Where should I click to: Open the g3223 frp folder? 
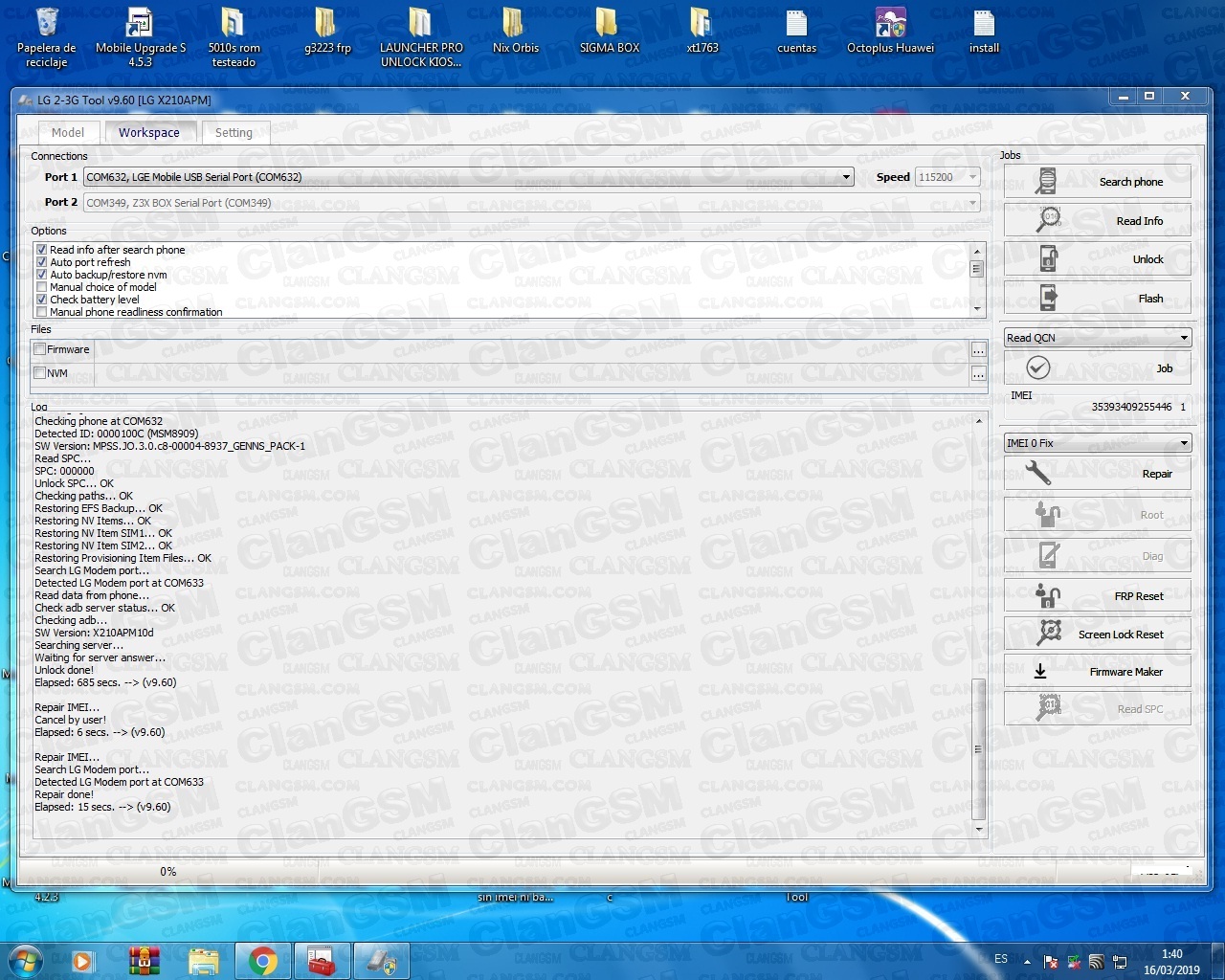[327, 32]
